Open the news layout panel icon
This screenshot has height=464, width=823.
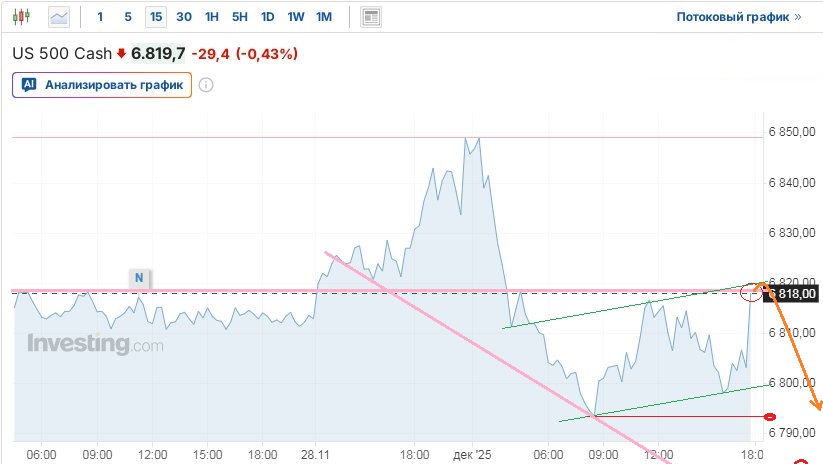click(372, 17)
